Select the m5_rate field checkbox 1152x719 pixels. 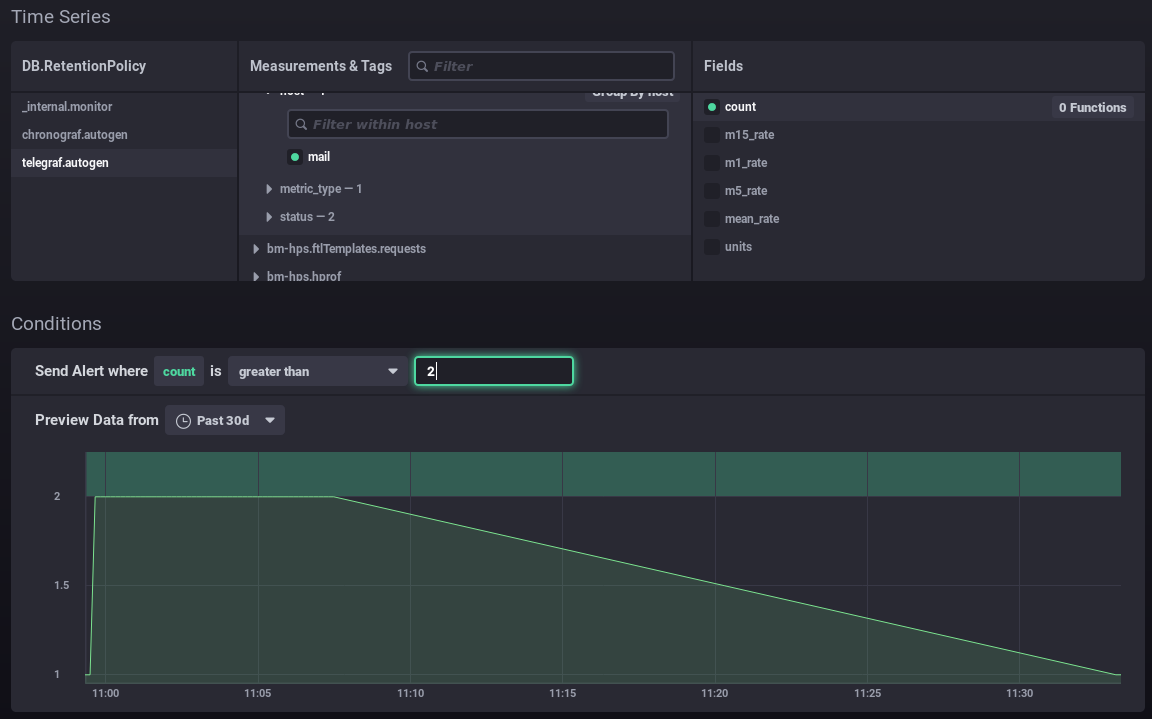point(712,191)
